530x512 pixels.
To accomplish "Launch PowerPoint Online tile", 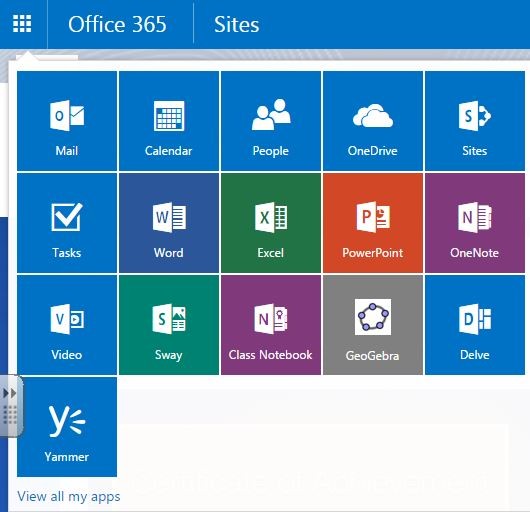I will pos(373,223).
